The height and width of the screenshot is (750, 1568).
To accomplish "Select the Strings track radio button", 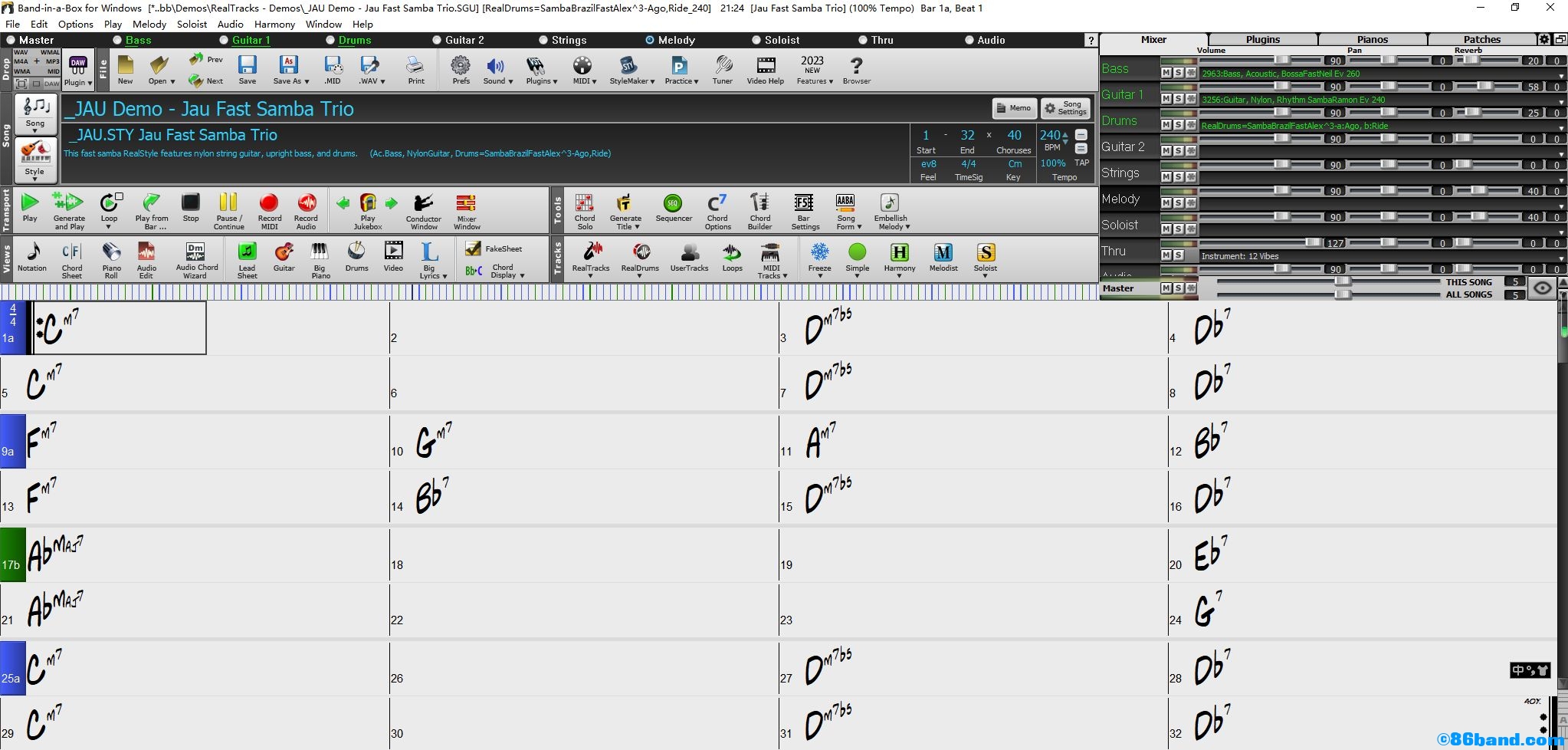I will [544, 40].
